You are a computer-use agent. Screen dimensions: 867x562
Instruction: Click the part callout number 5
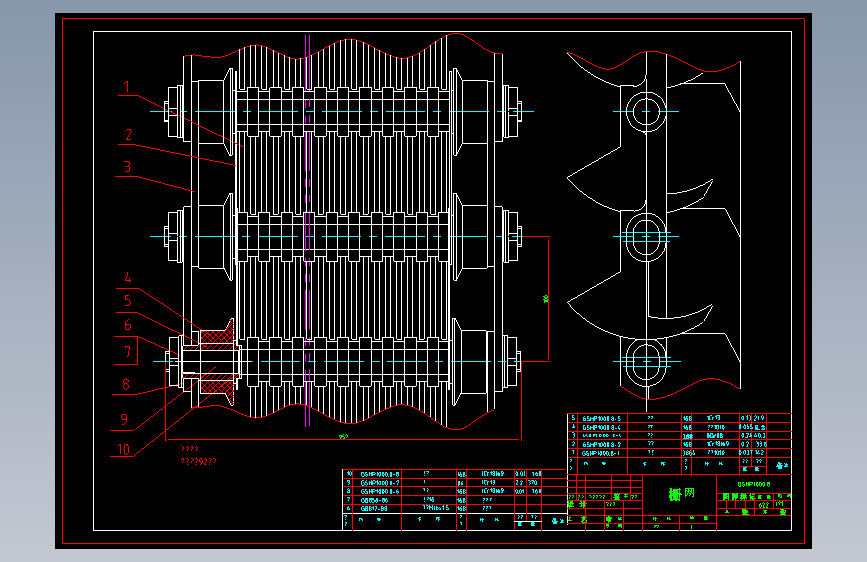pos(128,301)
